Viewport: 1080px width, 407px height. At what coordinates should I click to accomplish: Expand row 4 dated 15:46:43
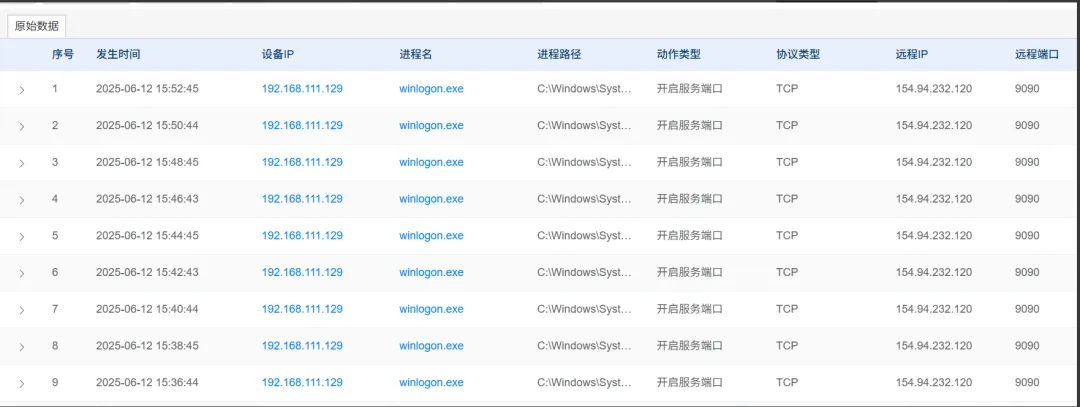22,200
